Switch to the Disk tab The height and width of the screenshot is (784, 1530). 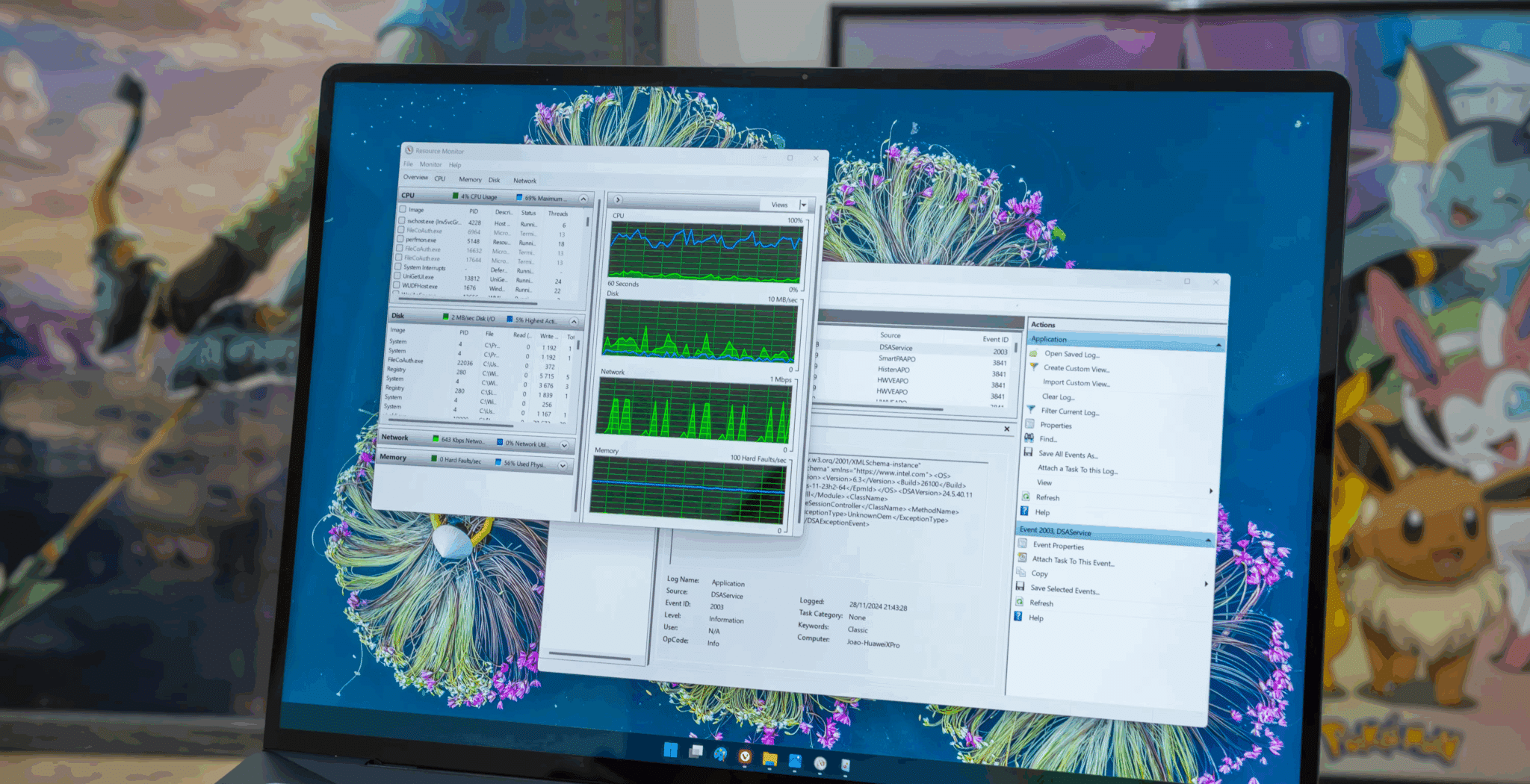click(494, 180)
